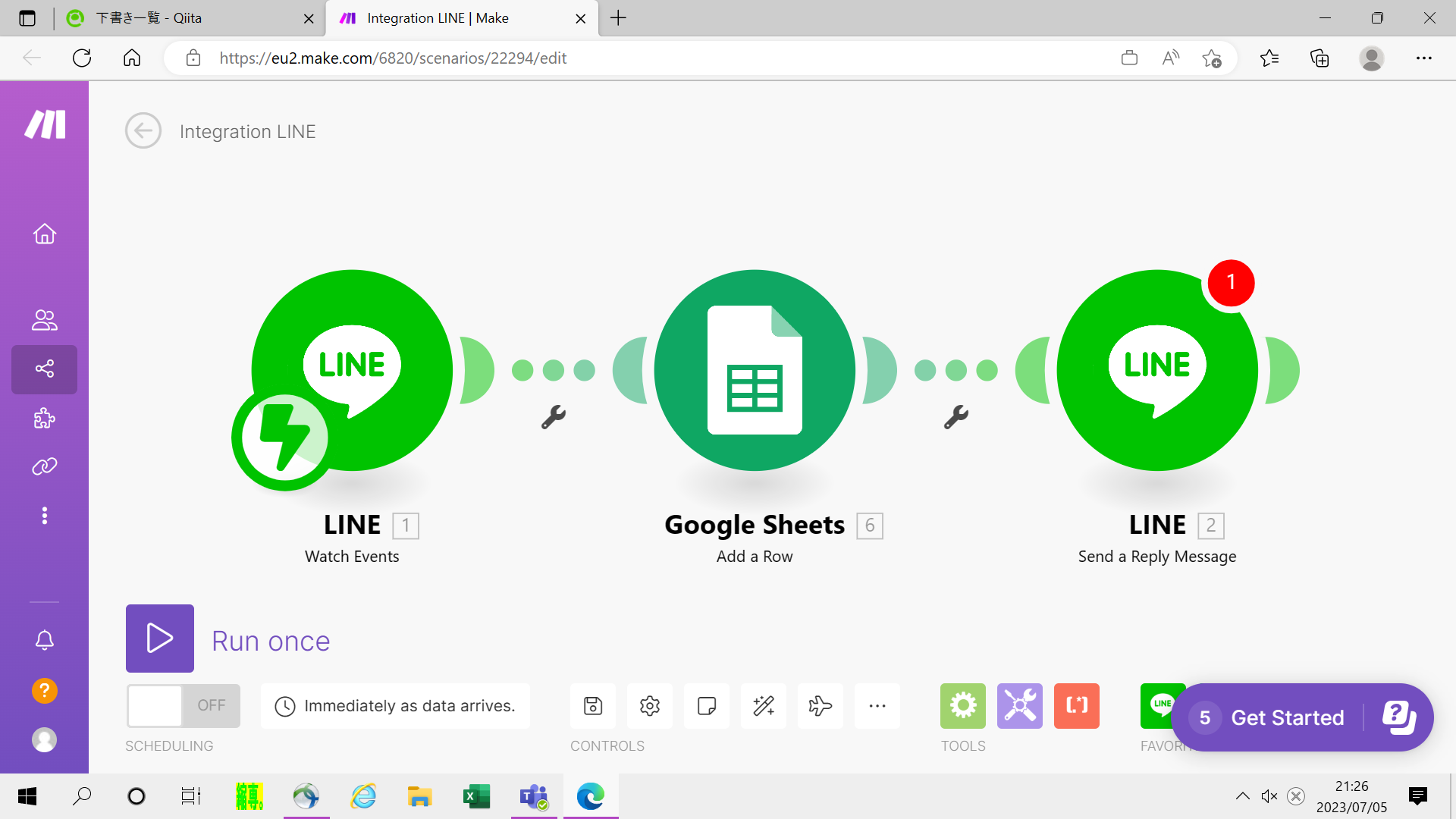The width and height of the screenshot is (1456, 819).
Task: Click the Explain flow airplane icon
Action: pos(821,706)
